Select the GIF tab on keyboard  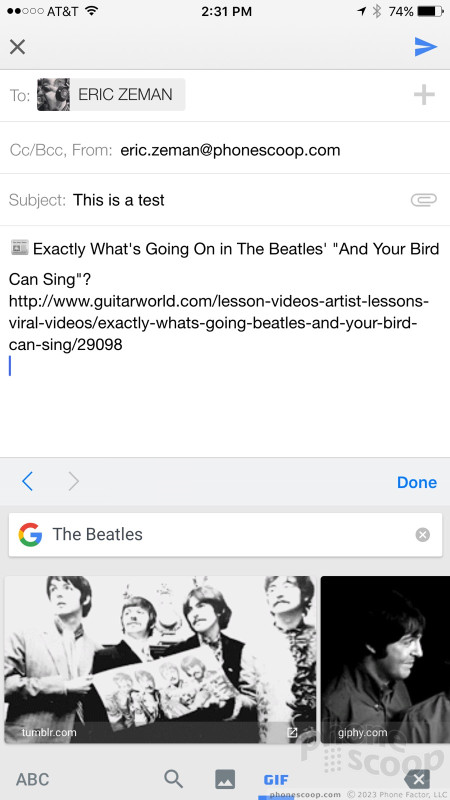coord(276,780)
